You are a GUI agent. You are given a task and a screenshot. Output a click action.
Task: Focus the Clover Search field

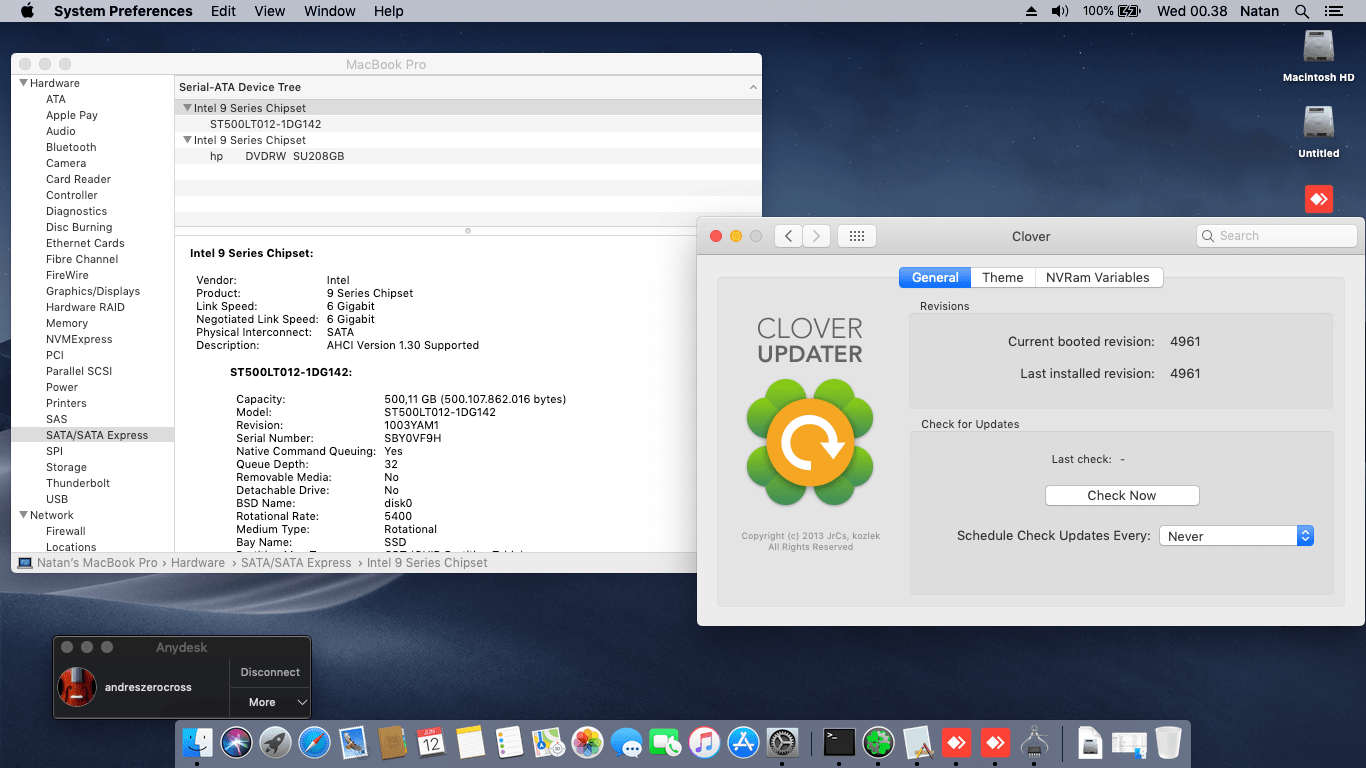click(1277, 236)
